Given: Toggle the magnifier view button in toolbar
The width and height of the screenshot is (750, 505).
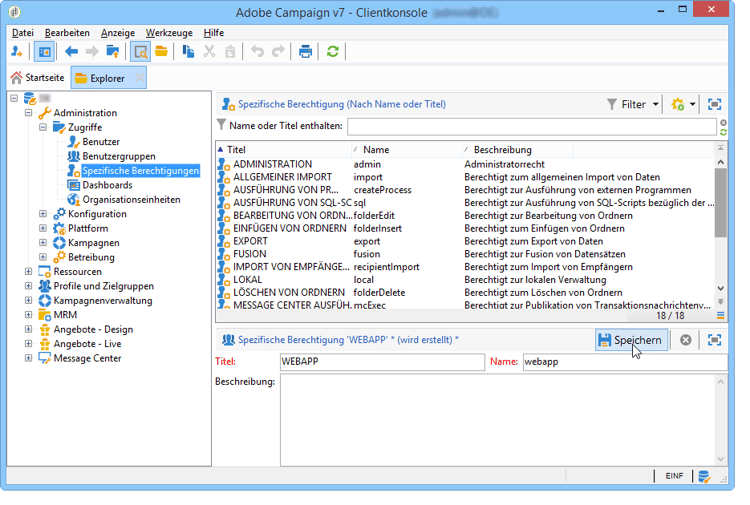Looking at the screenshot, I should click(x=140, y=52).
